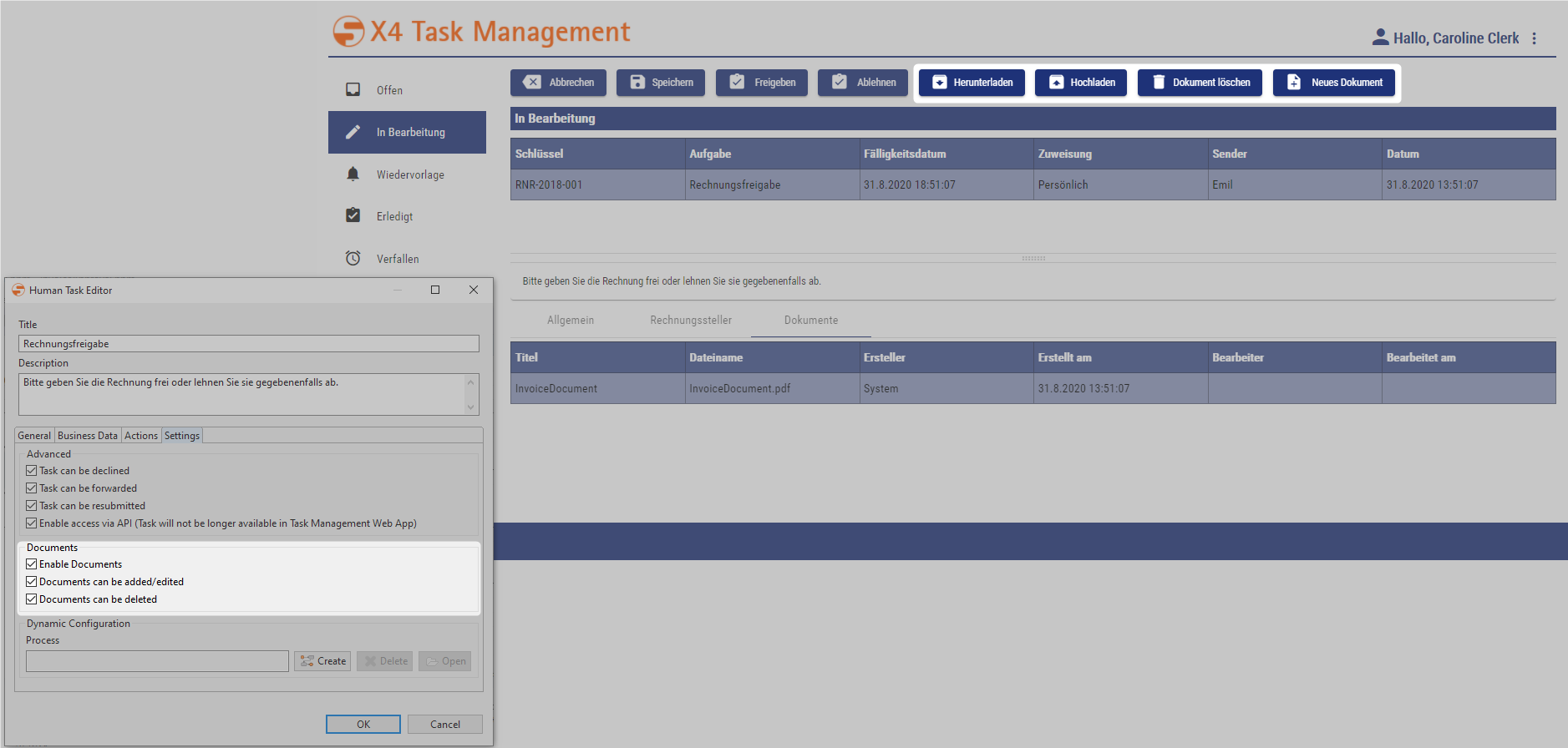Click the Title input field
This screenshot has height=748, width=1568.
pos(248,344)
